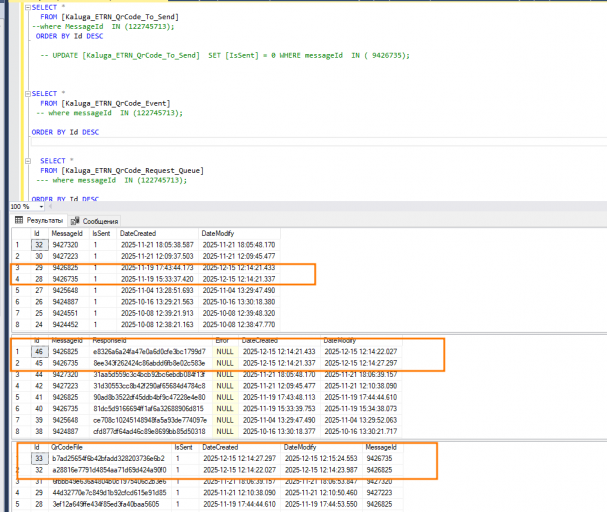607x512 pixels.
Task: Click the Error column header
Action: tap(222, 341)
